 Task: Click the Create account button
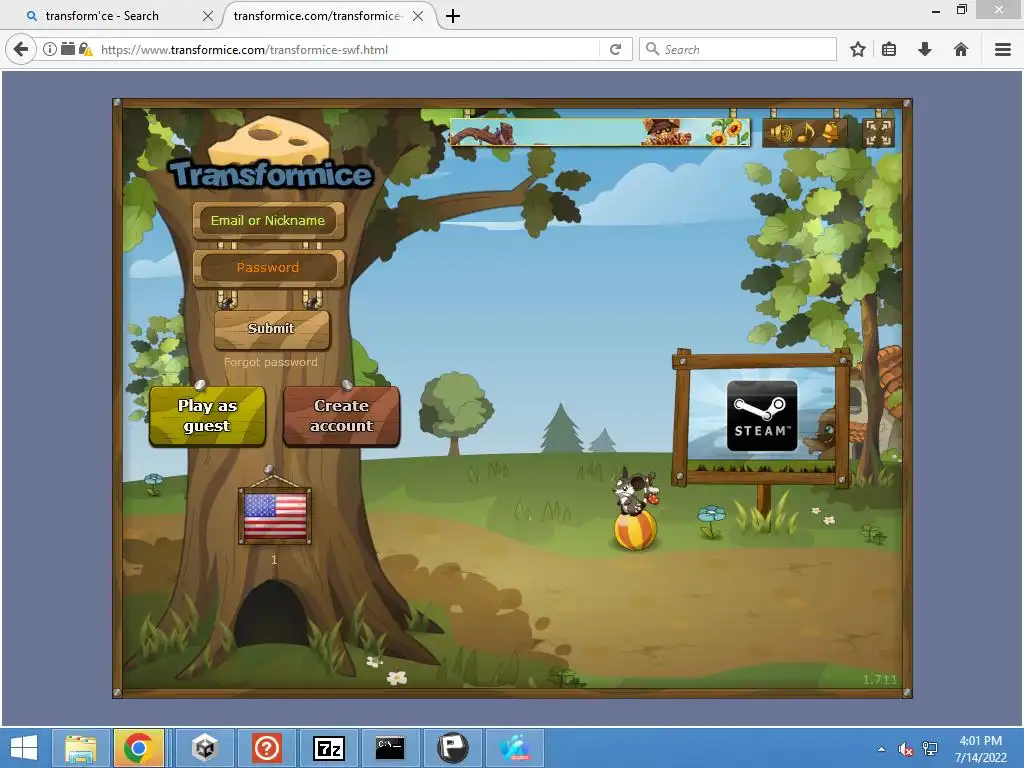pyautogui.click(x=342, y=416)
